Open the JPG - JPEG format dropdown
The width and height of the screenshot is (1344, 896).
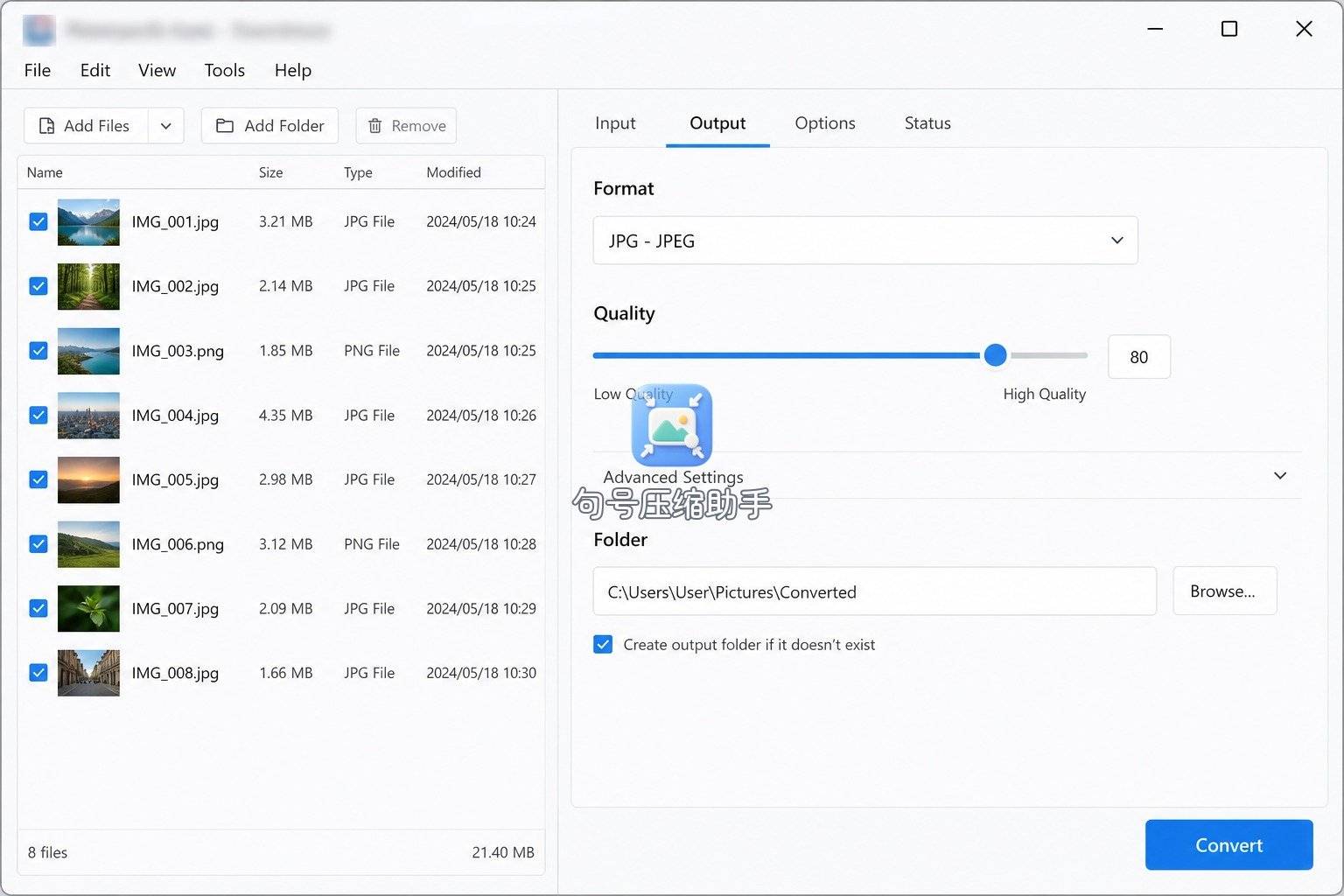(865, 241)
